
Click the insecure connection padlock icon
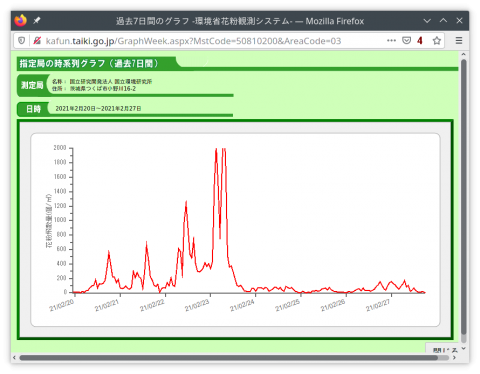point(37,41)
